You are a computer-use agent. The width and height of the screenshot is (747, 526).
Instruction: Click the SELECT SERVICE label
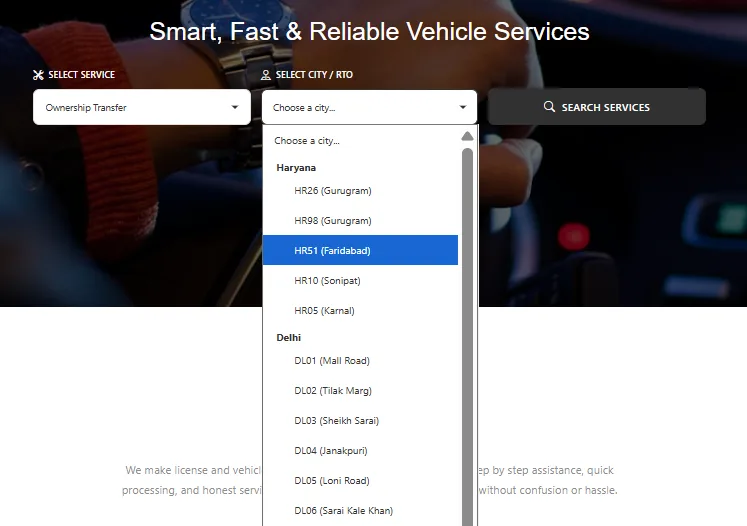81,75
